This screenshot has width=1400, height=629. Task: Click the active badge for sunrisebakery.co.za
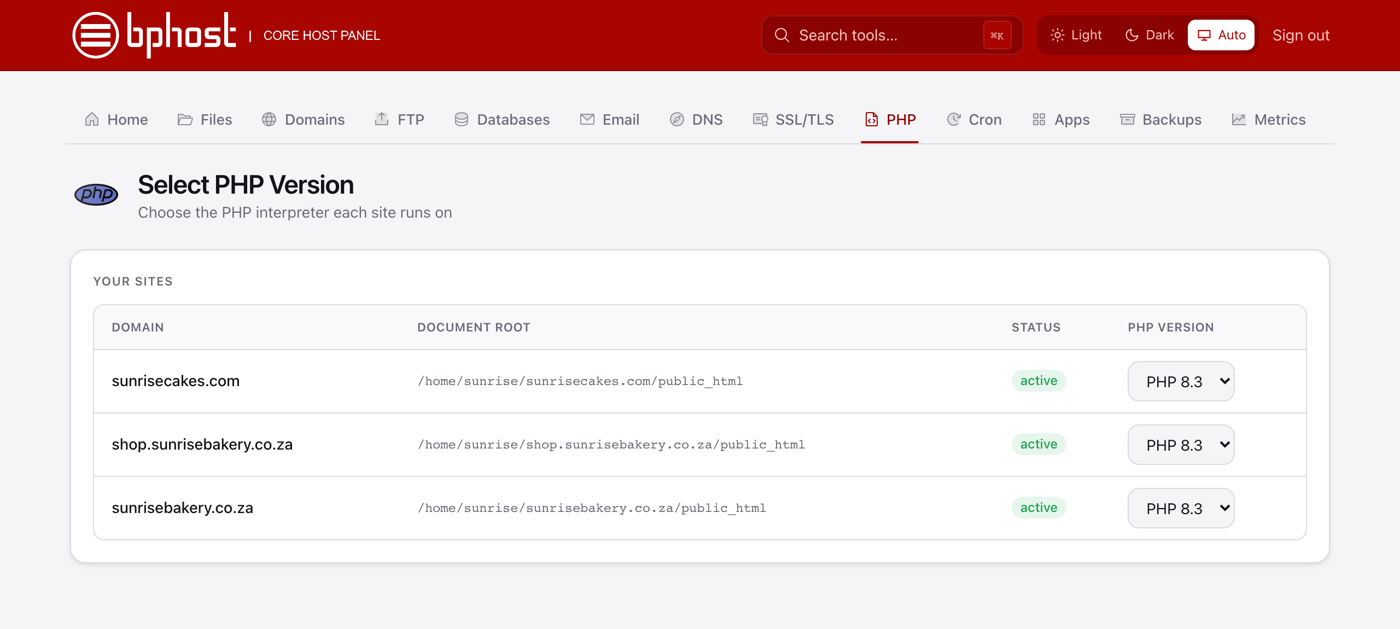(x=1039, y=508)
